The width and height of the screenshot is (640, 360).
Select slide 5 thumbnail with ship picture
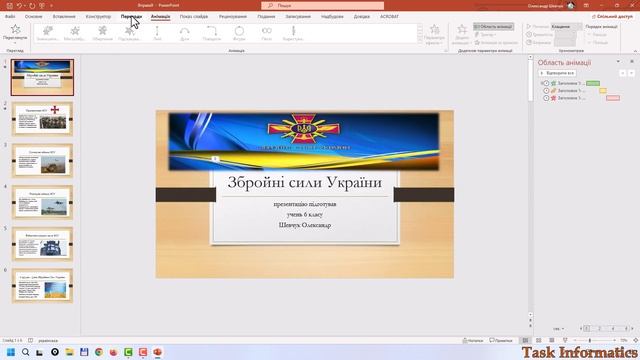point(42,244)
